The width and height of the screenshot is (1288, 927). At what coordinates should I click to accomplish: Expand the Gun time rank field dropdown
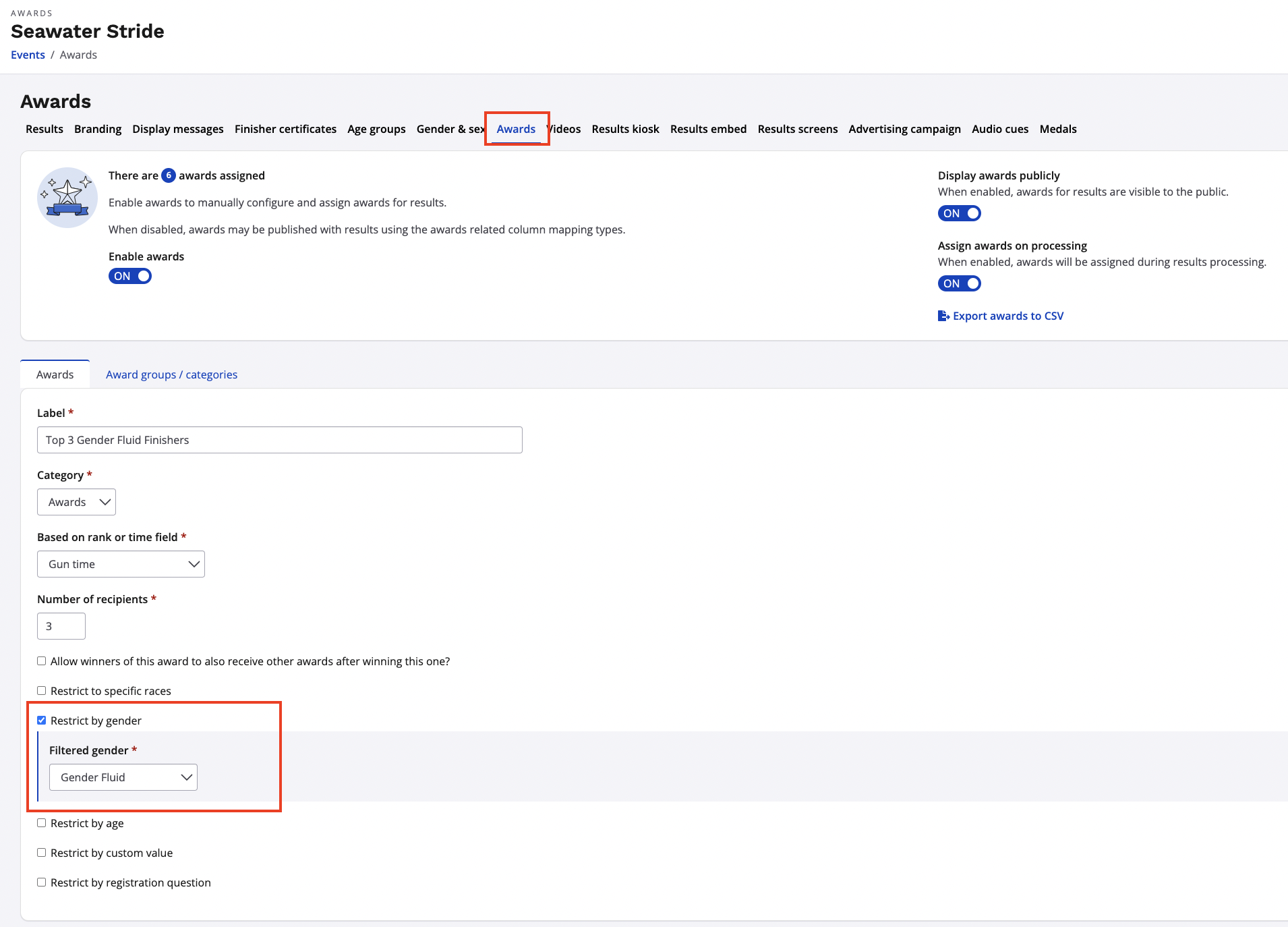(121, 564)
